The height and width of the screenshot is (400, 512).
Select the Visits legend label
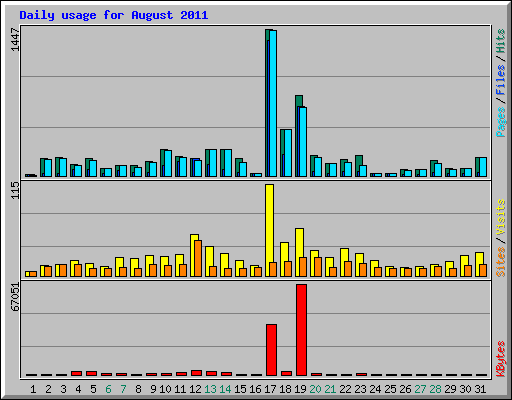point(501,217)
